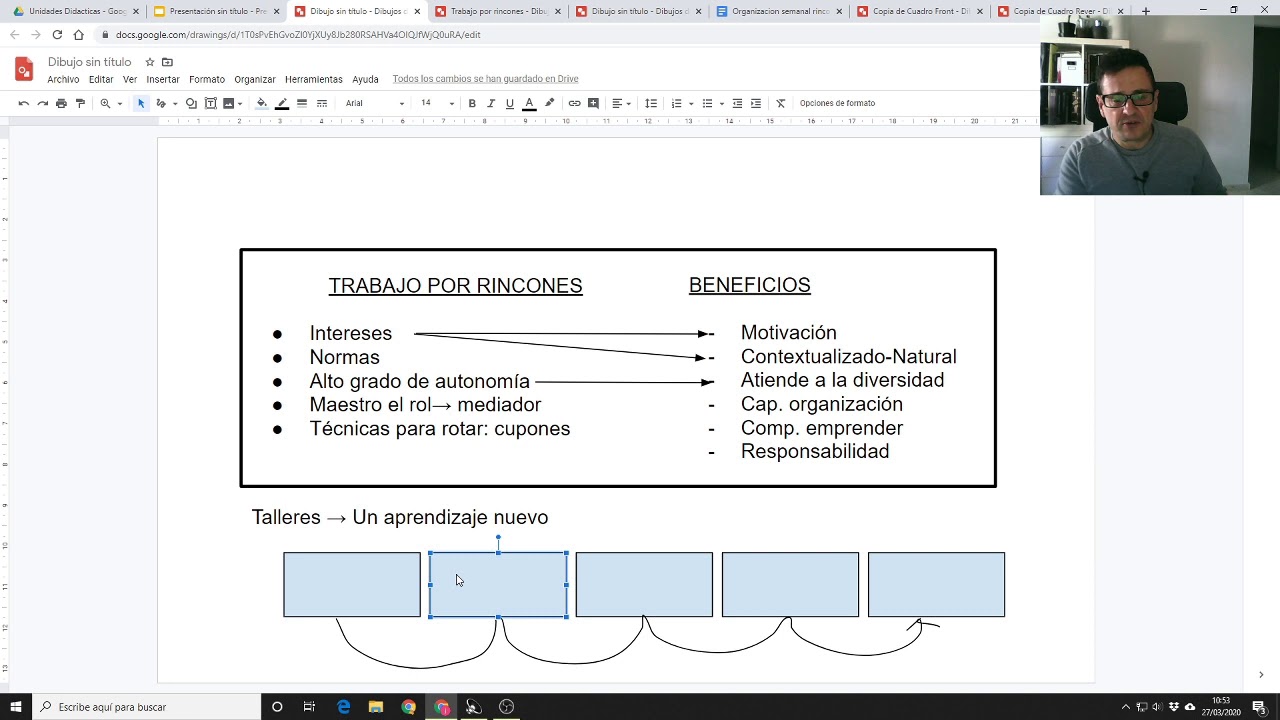Open the Organizar menu
1280x720 pixels.
255,79
